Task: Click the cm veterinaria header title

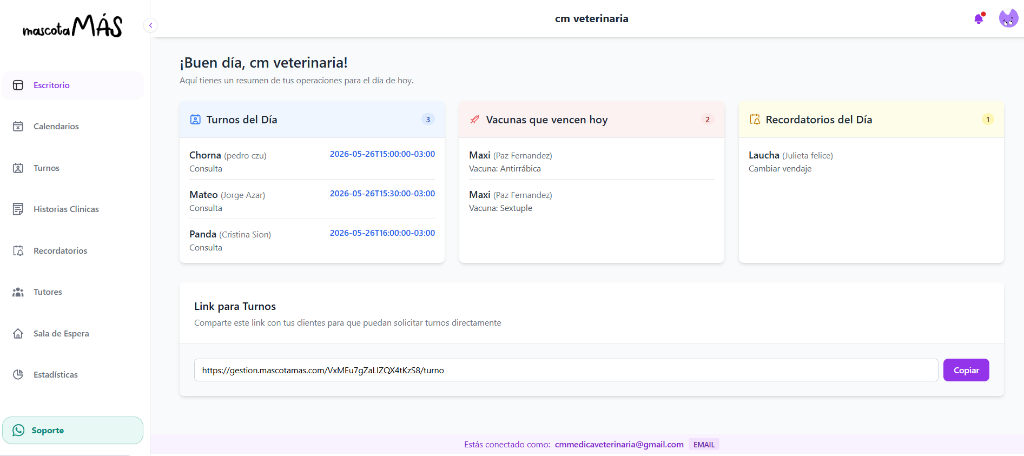Action: coord(592,18)
